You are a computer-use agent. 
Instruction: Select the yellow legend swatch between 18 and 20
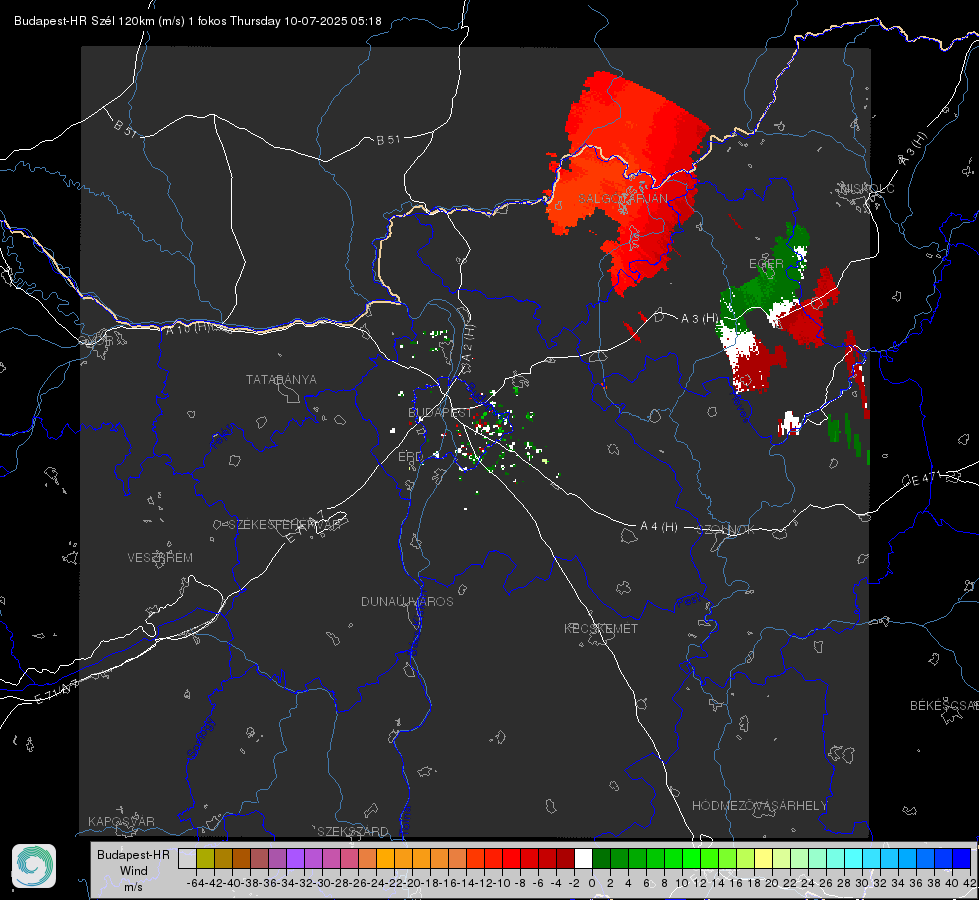[x=764, y=858]
